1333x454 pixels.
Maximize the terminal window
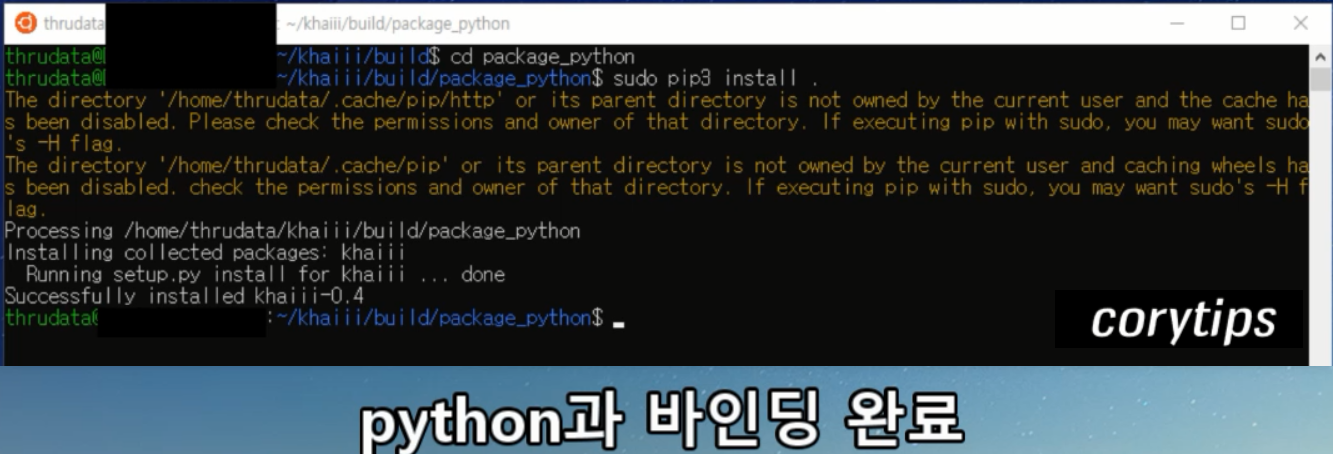coord(1238,23)
